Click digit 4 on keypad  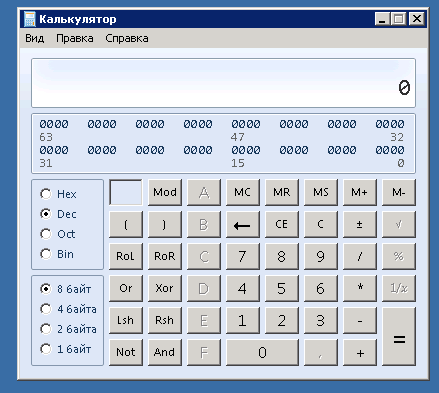243,288
